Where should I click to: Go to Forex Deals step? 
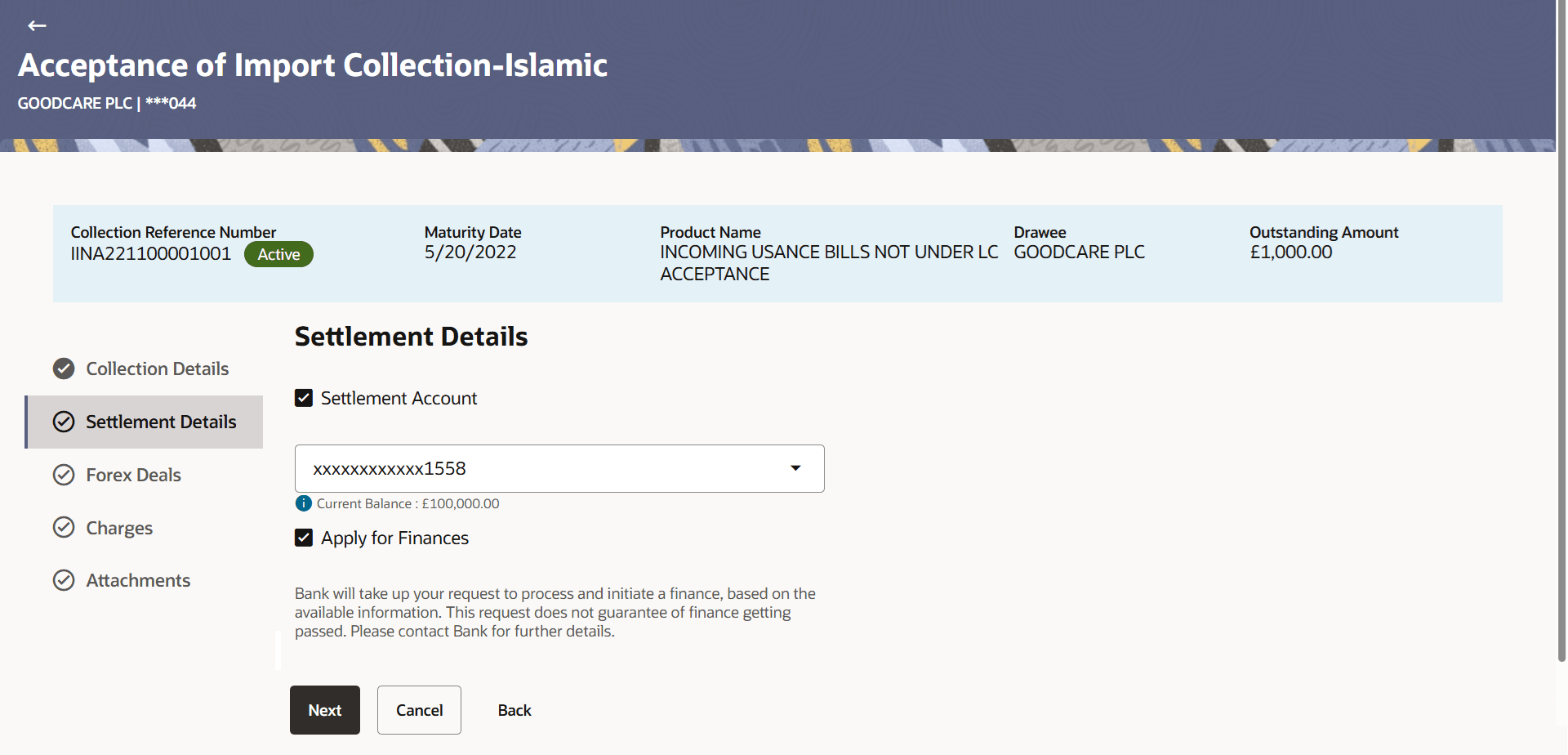tap(133, 475)
